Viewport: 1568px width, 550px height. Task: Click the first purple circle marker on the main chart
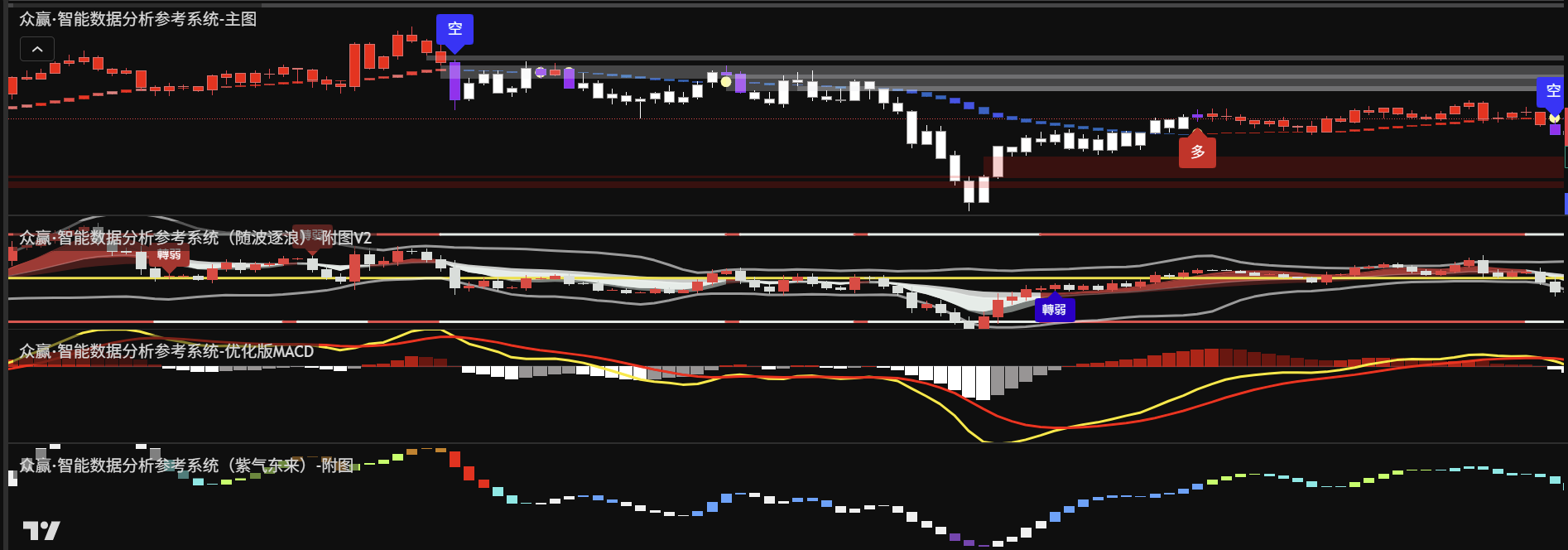tap(541, 72)
